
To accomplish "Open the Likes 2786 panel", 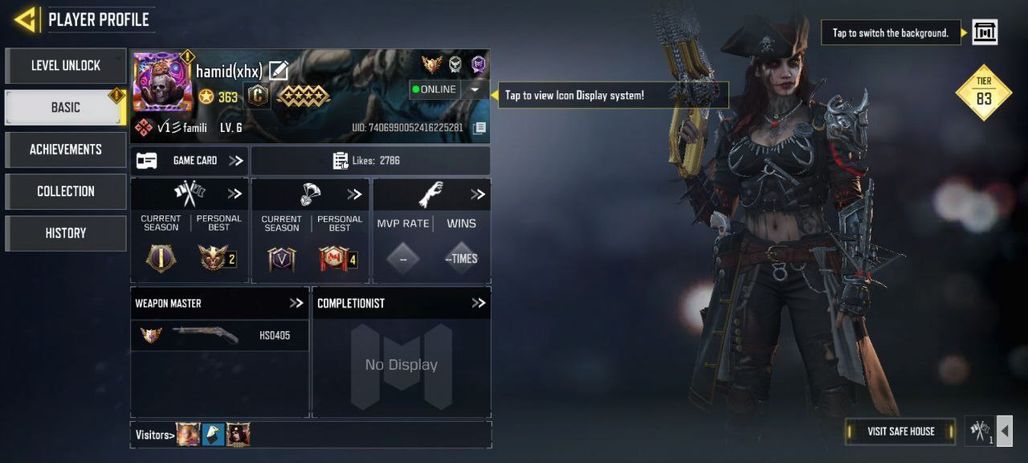I will click(370, 161).
